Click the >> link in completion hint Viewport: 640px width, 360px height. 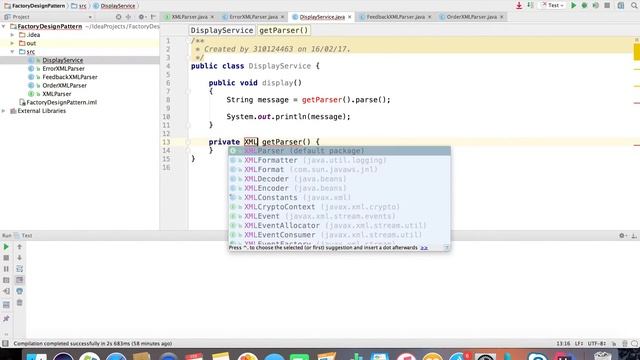[424, 248]
